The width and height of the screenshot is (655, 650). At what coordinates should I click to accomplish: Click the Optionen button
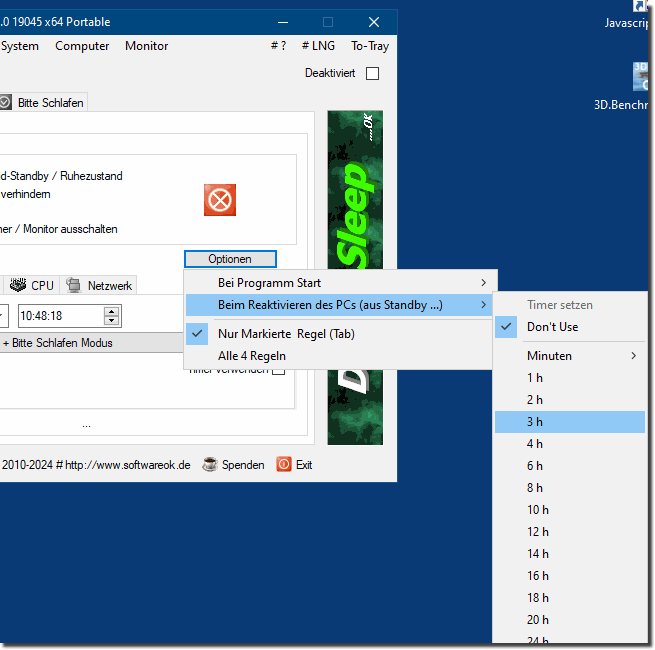pos(230,259)
